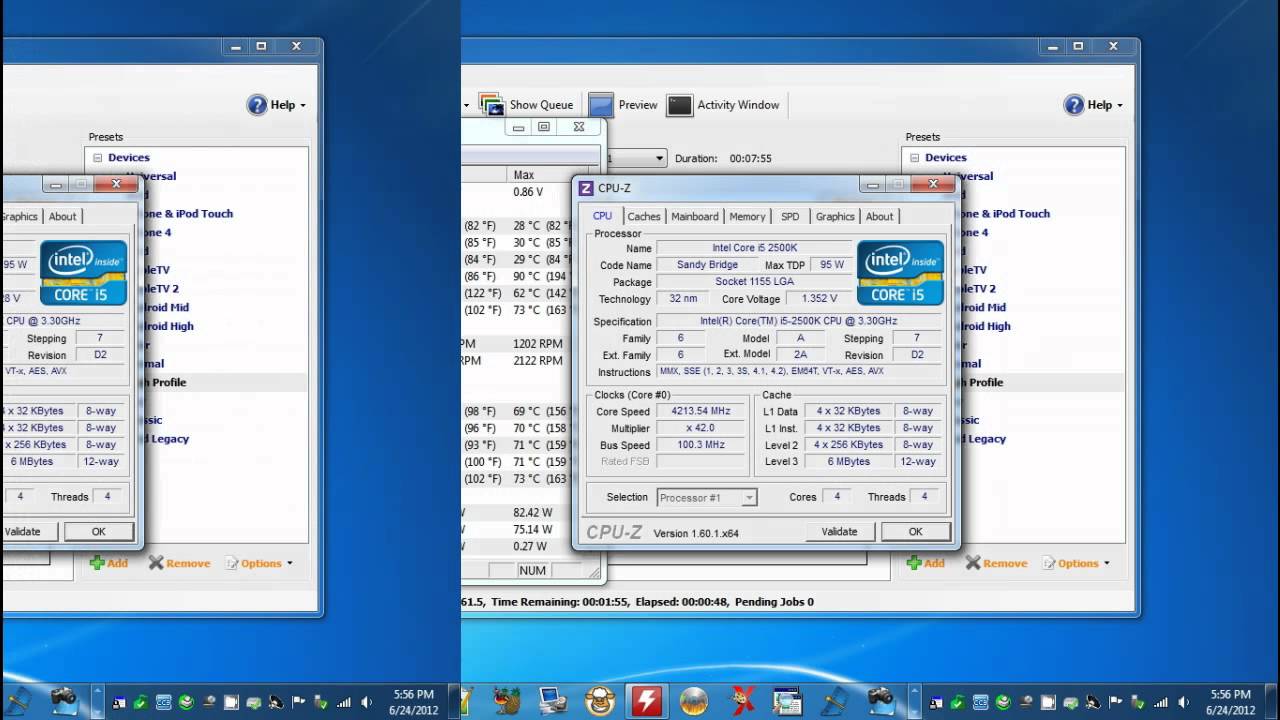This screenshot has height=720, width=1280.
Task: Click the '82.42 W' power reading
Action: pyautogui.click(x=532, y=513)
